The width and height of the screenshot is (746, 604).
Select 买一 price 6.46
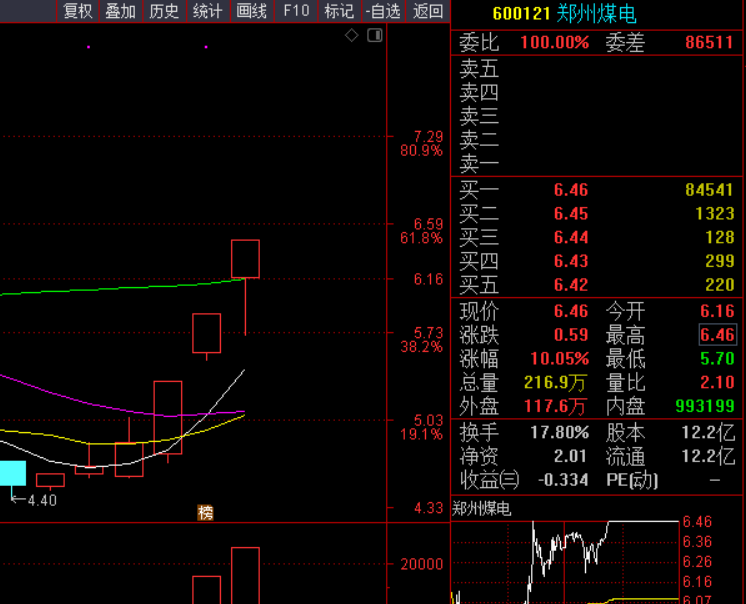(x=571, y=190)
